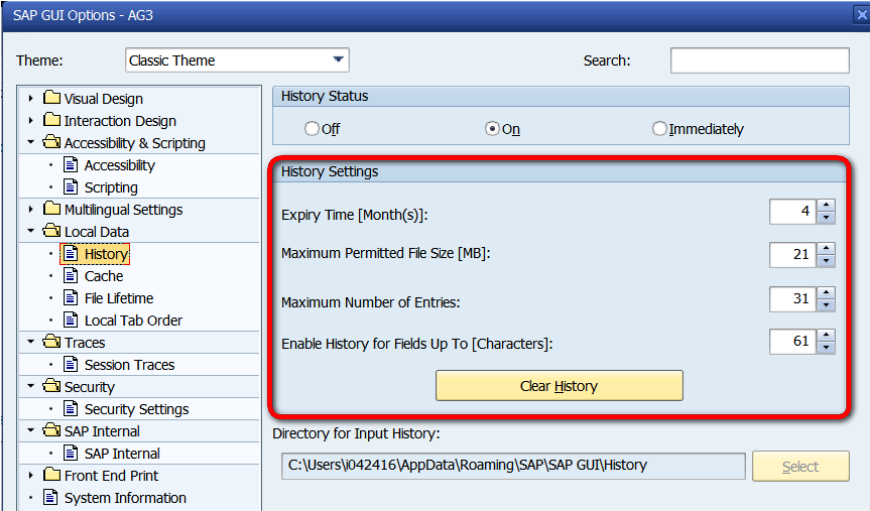Click the Traces open folder icon

point(52,342)
